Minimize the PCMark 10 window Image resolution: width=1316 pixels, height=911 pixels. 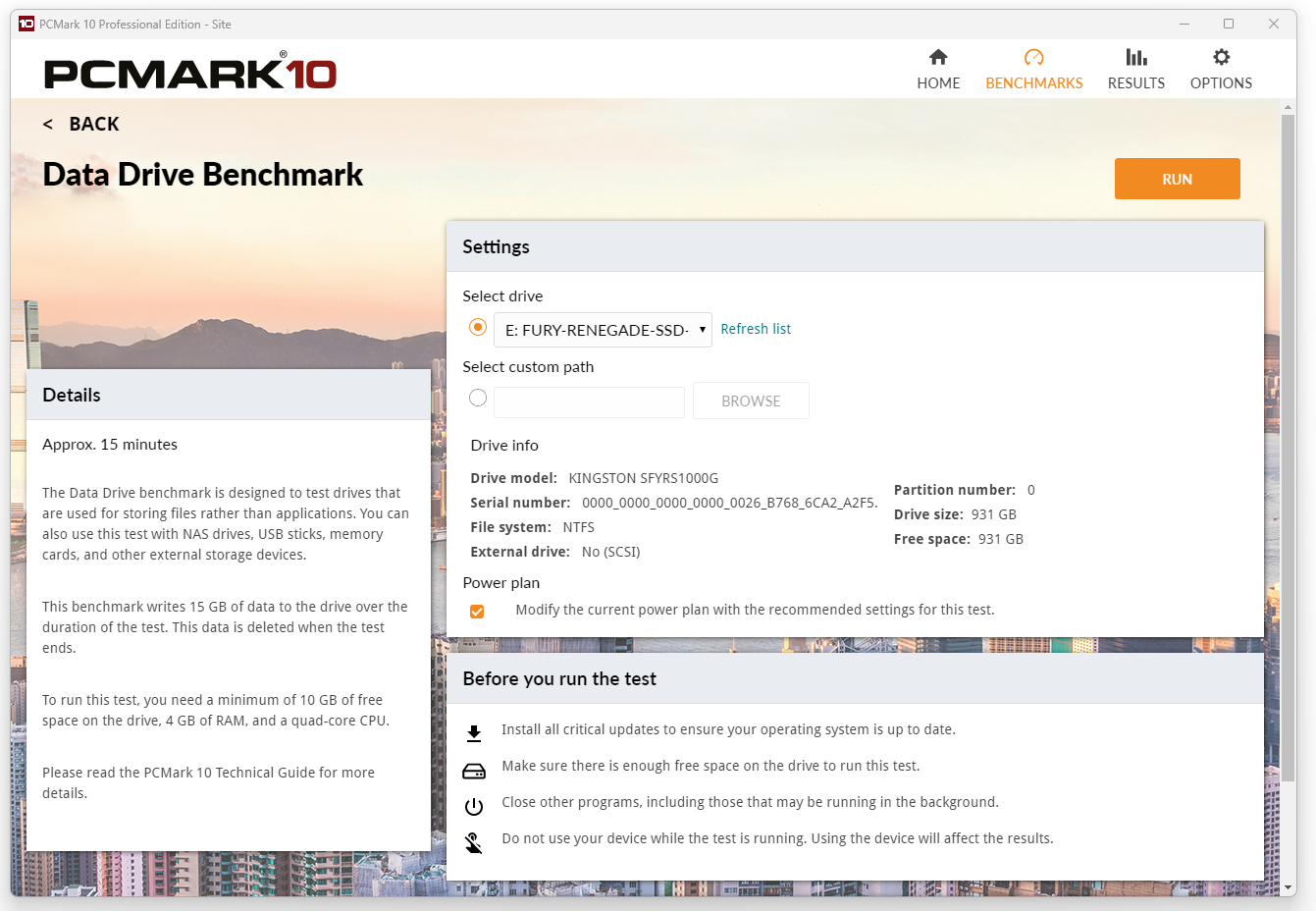pyautogui.click(x=1184, y=24)
